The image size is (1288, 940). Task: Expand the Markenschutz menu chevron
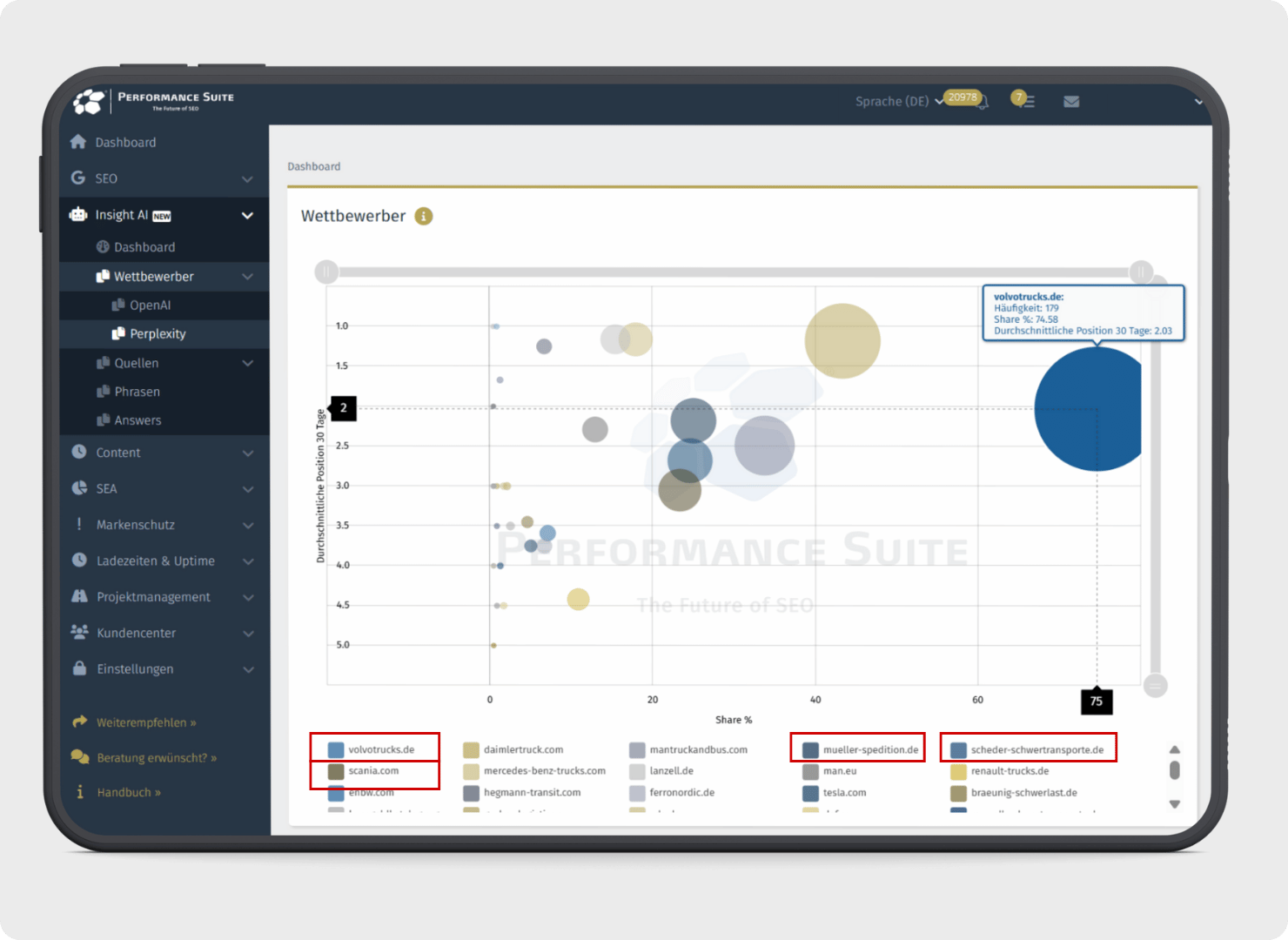point(248,525)
